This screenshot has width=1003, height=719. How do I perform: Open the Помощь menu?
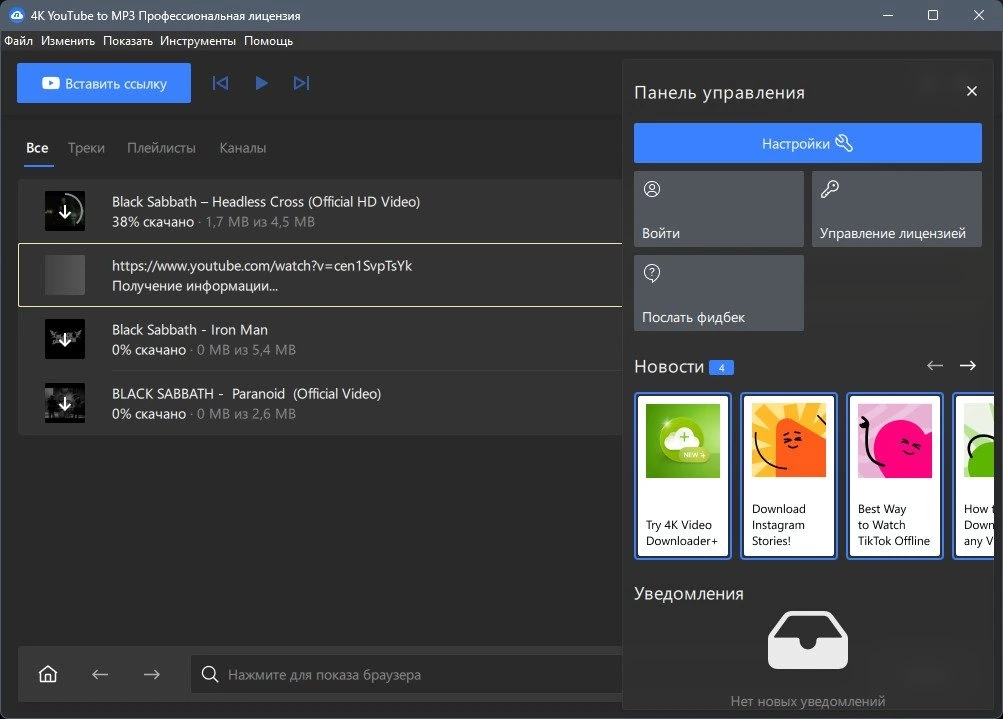[x=268, y=41]
